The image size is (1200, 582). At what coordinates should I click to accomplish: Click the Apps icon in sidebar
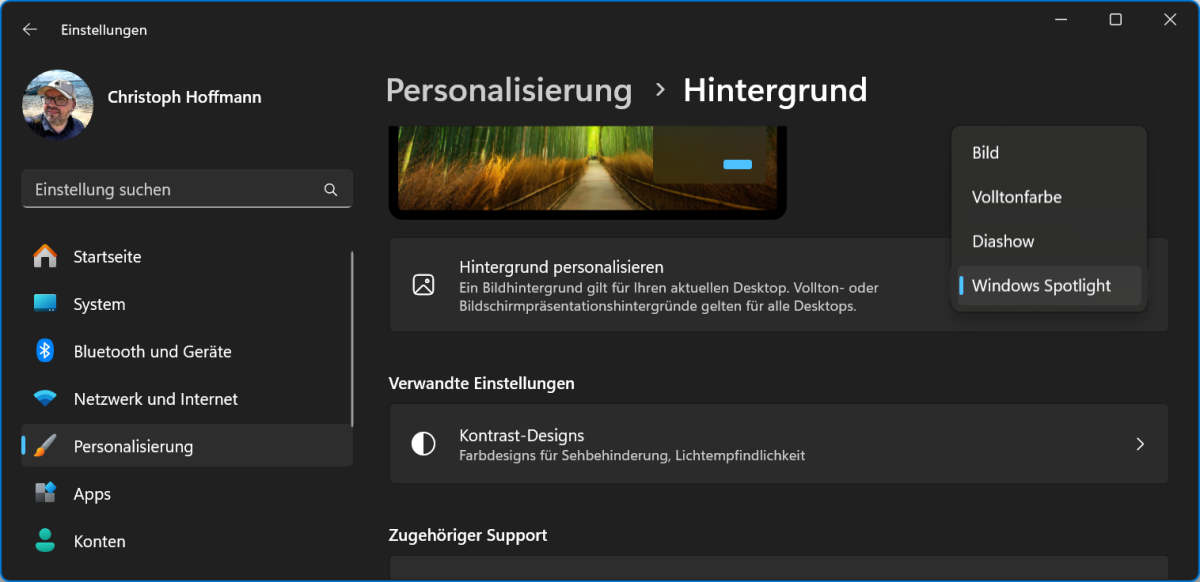coord(45,494)
